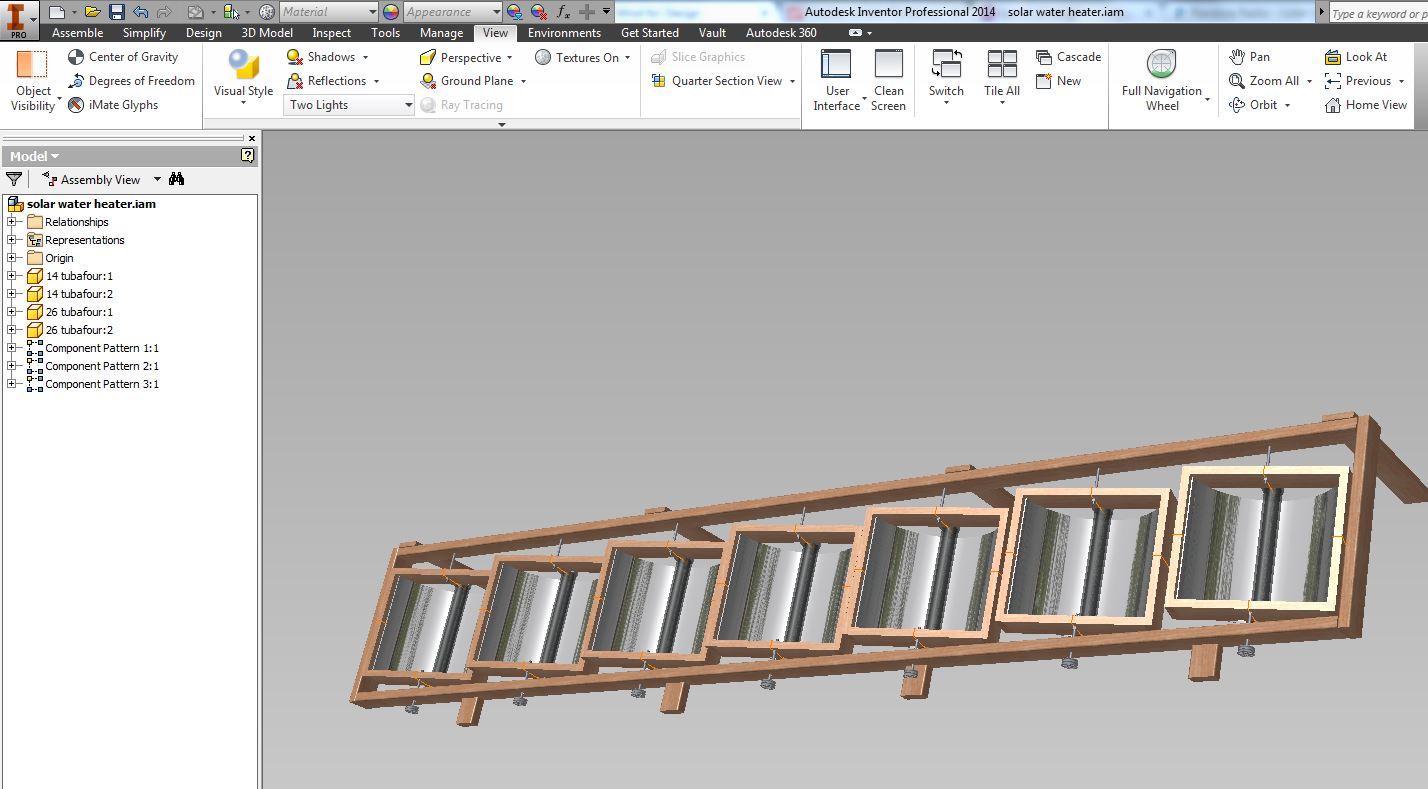
Task: Select the Orbit tool
Action: pyautogui.click(x=1253, y=105)
